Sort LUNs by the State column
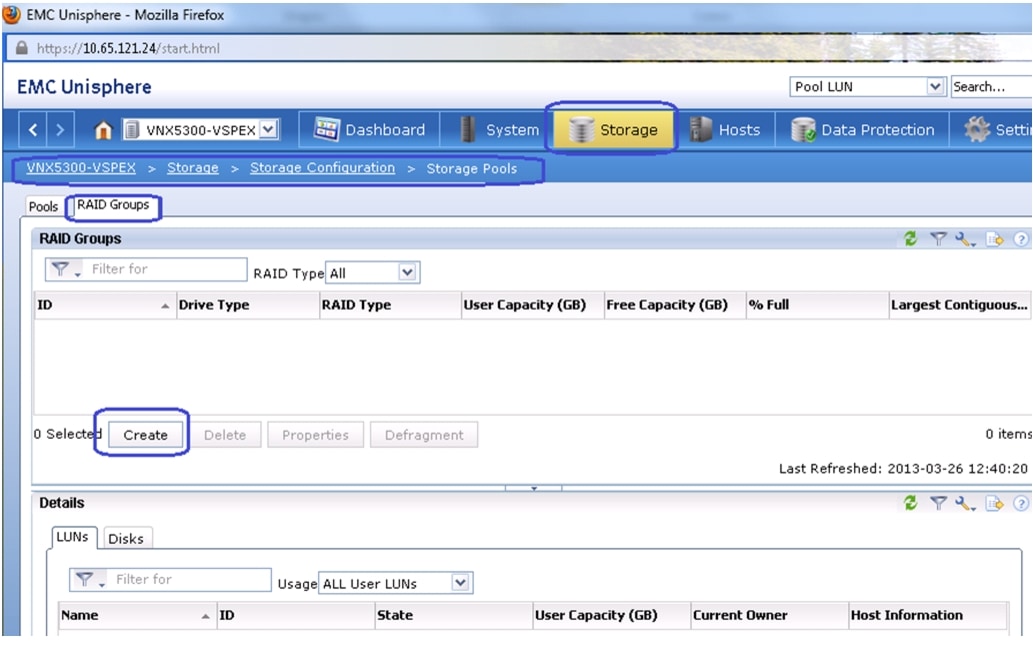Screen dimensions: 1033x666 point(453,615)
